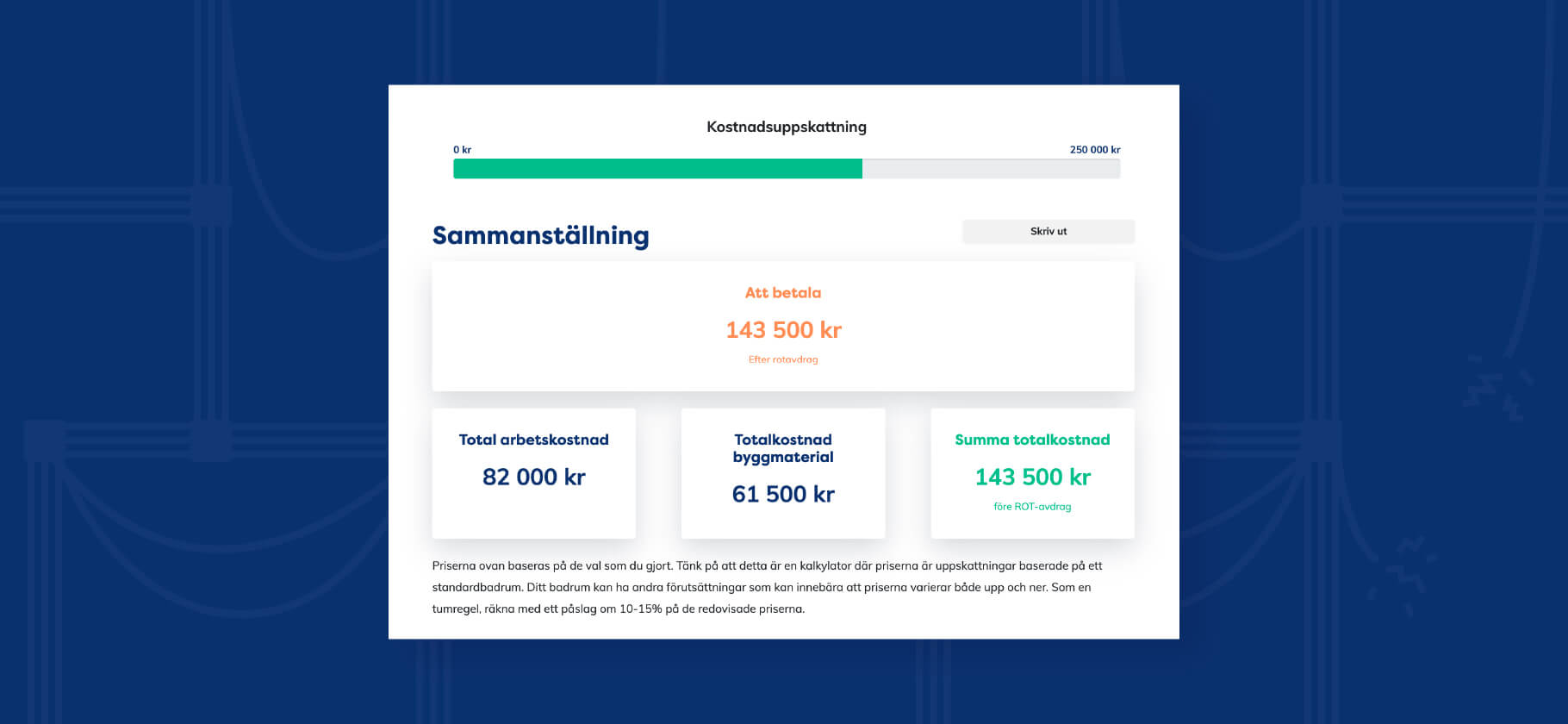Click the "Efter rotavdrag" note
Image resolution: width=1568 pixels, height=724 pixels.
(x=782, y=359)
